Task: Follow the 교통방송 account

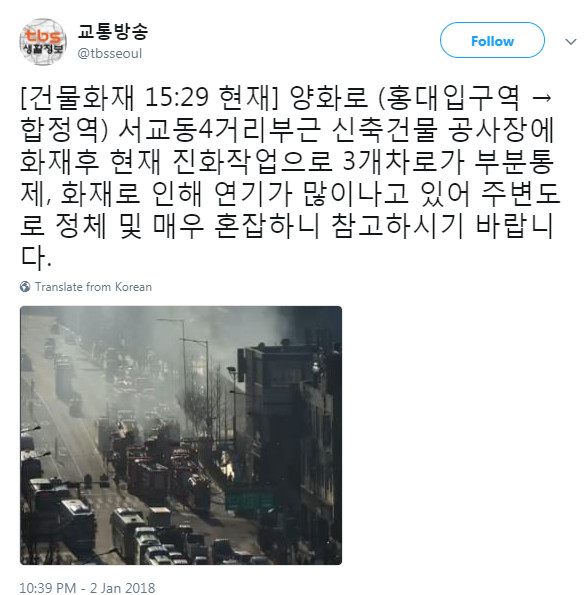Action: (x=492, y=40)
